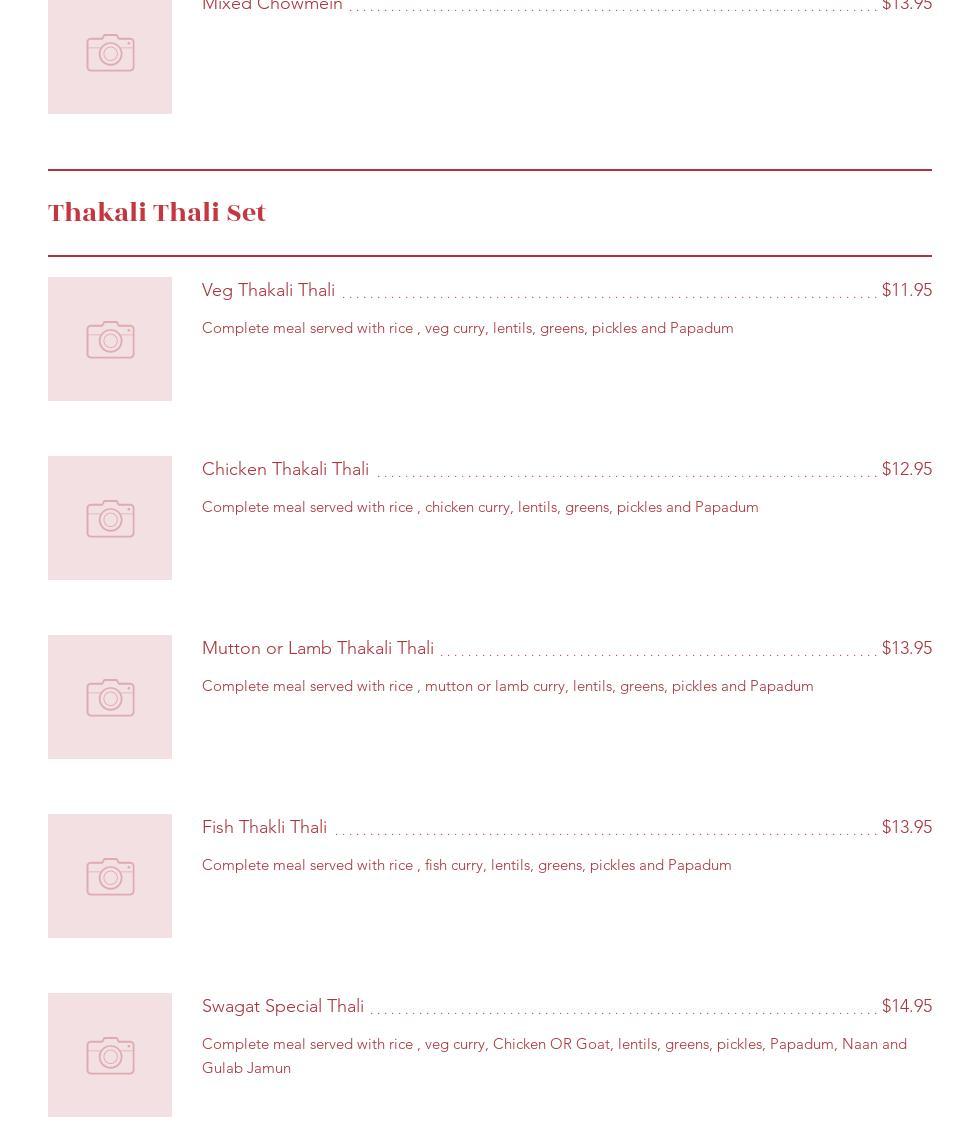
Task: Click the Mixed Chowmein item name
Action: [x=272, y=5]
